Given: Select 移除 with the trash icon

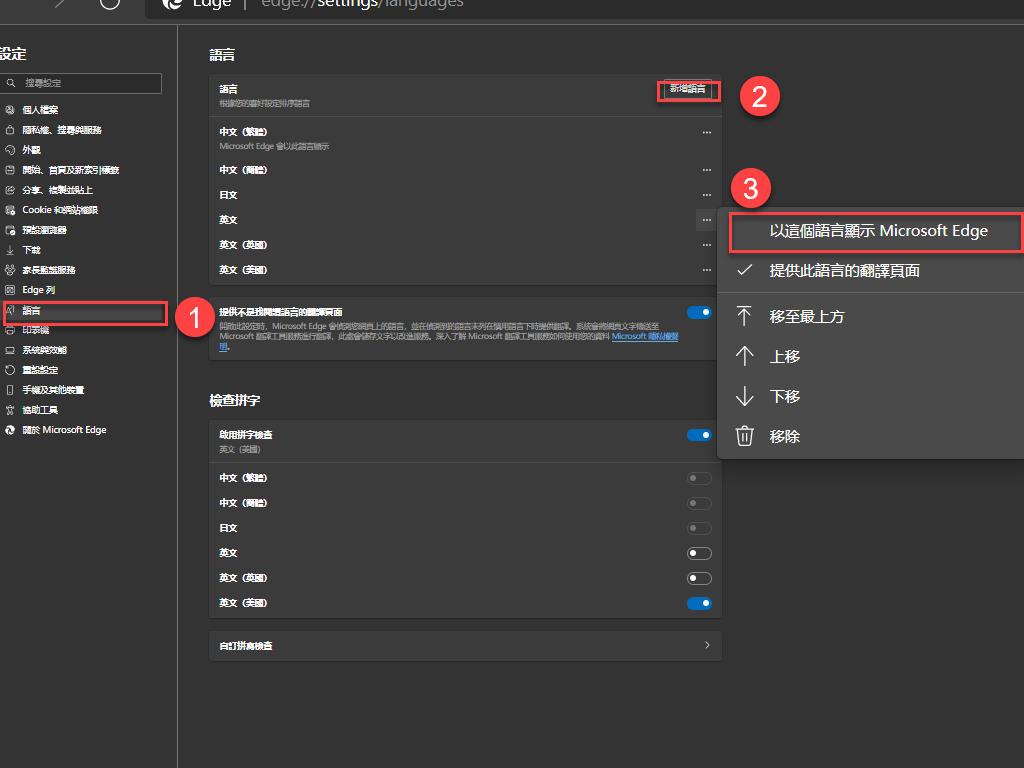Looking at the screenshot, I should click(871, 436).
